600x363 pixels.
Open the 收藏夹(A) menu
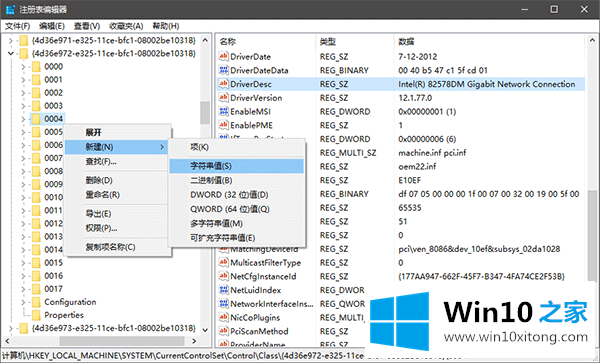[x=126, y=26]
